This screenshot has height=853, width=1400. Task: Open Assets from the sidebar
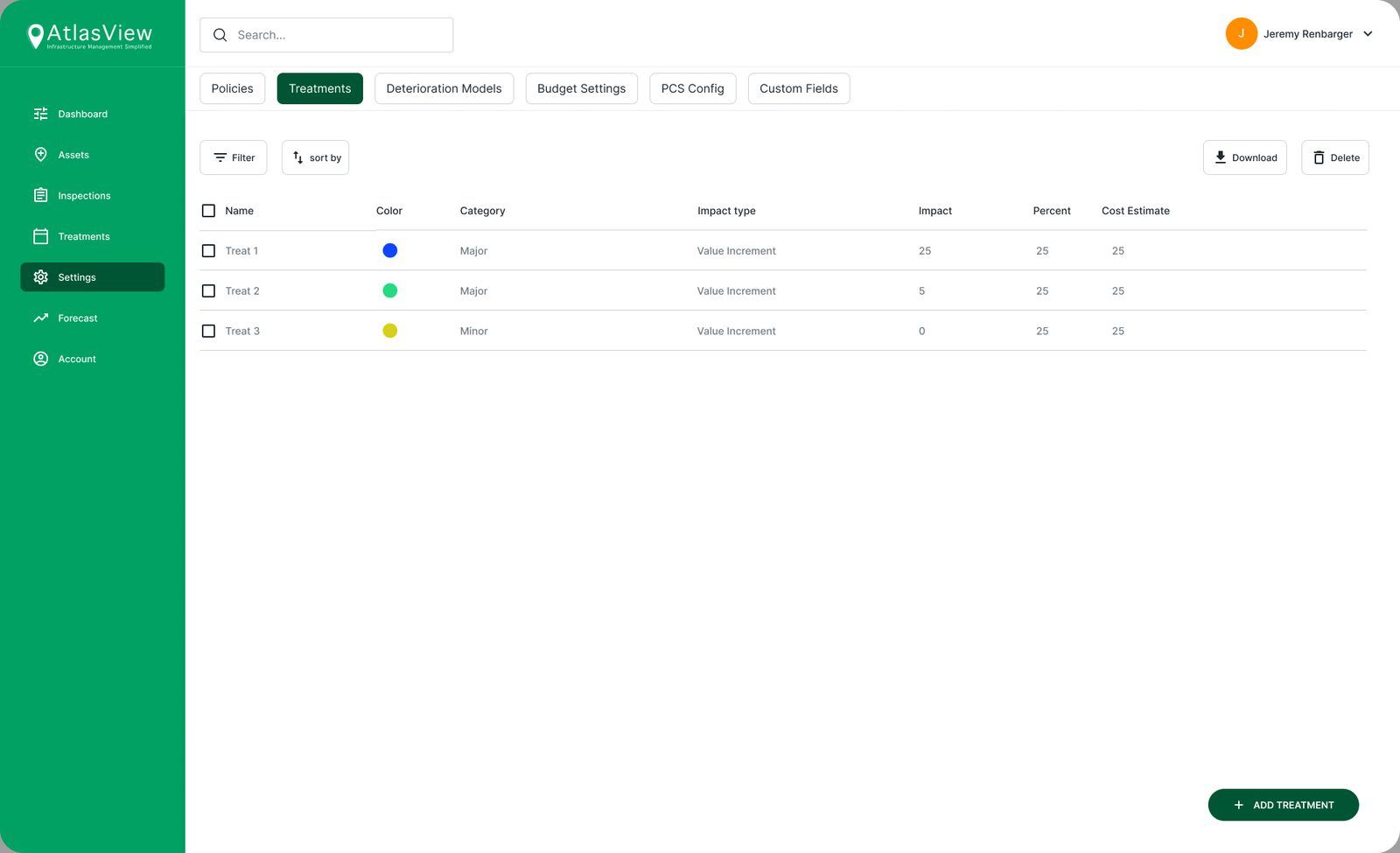coord(73,155)
